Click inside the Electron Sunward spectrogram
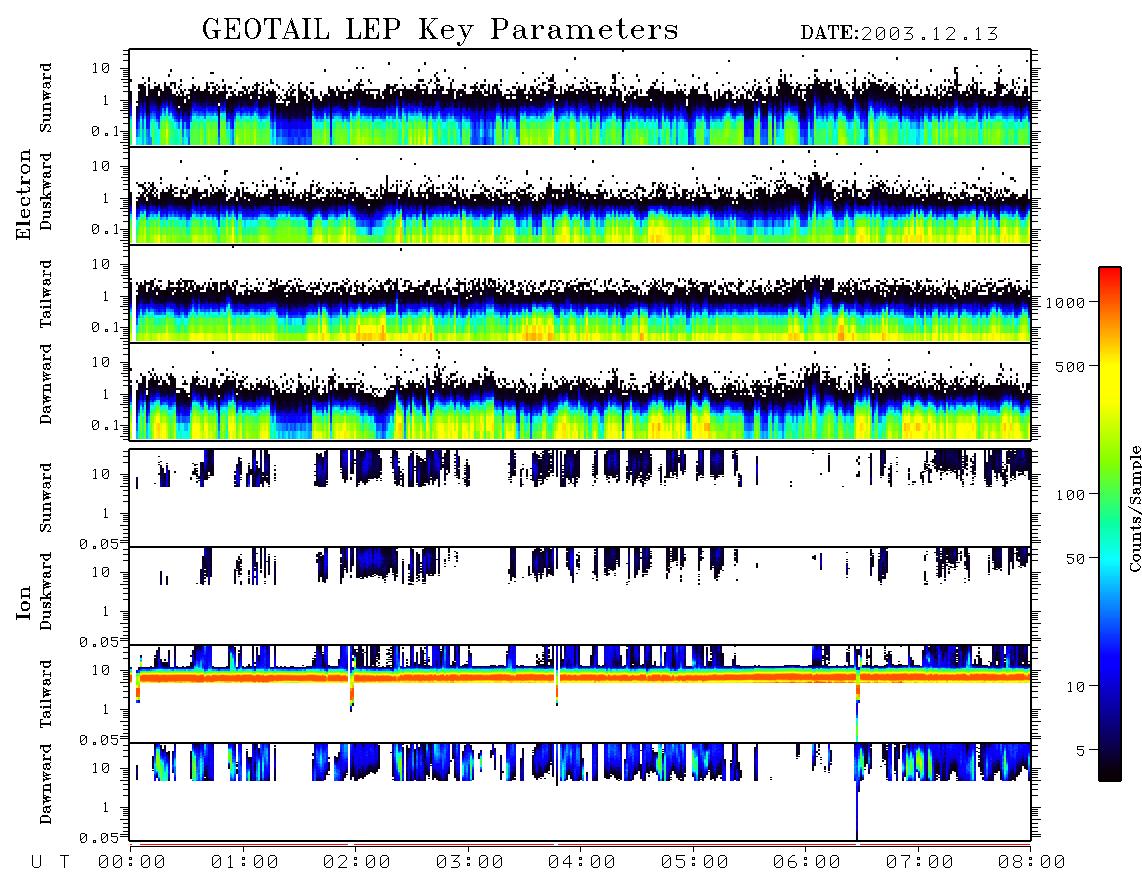This screenshot has height=880, width=1142. tap(580, 98)
